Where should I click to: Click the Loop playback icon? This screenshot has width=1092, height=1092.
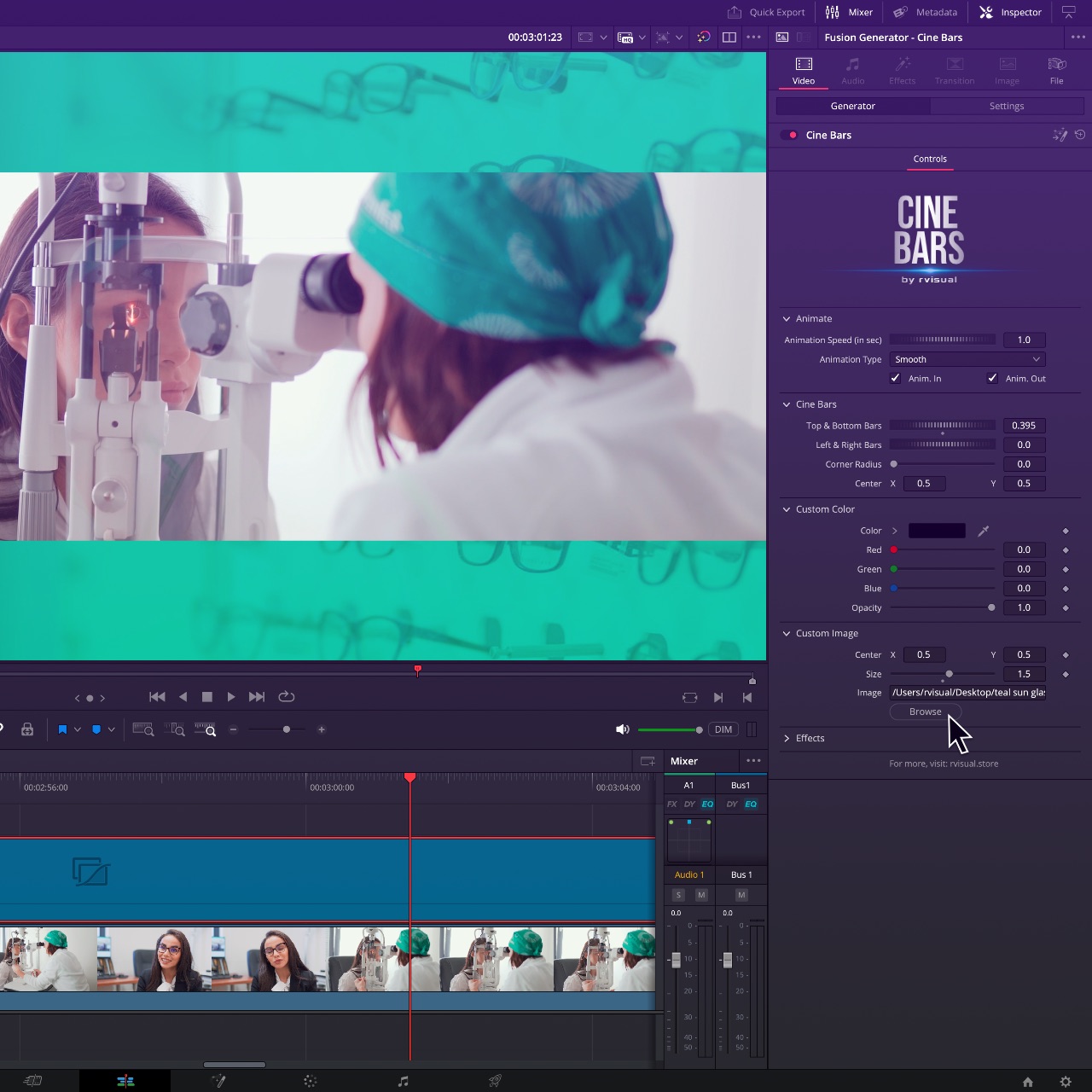point(287,697)
